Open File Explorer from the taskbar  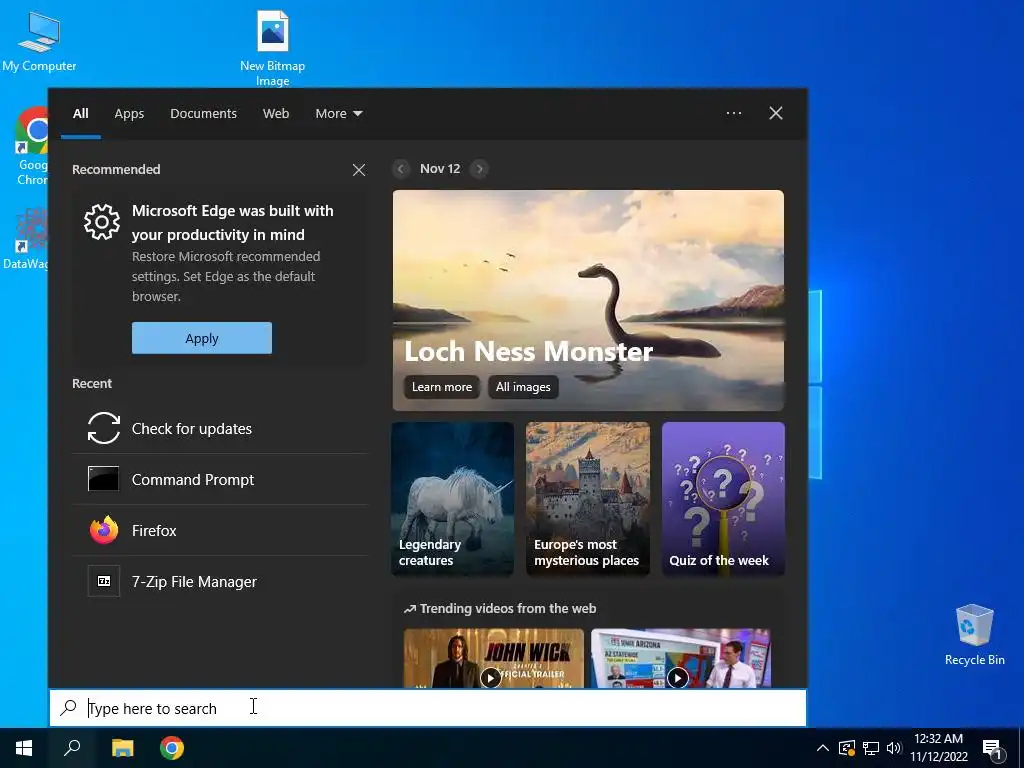click(x=122, y=748)
